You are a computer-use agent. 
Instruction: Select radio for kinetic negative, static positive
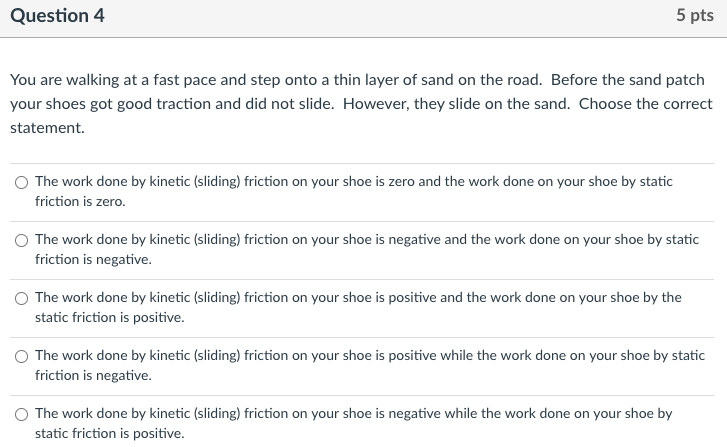pos(21,414)
